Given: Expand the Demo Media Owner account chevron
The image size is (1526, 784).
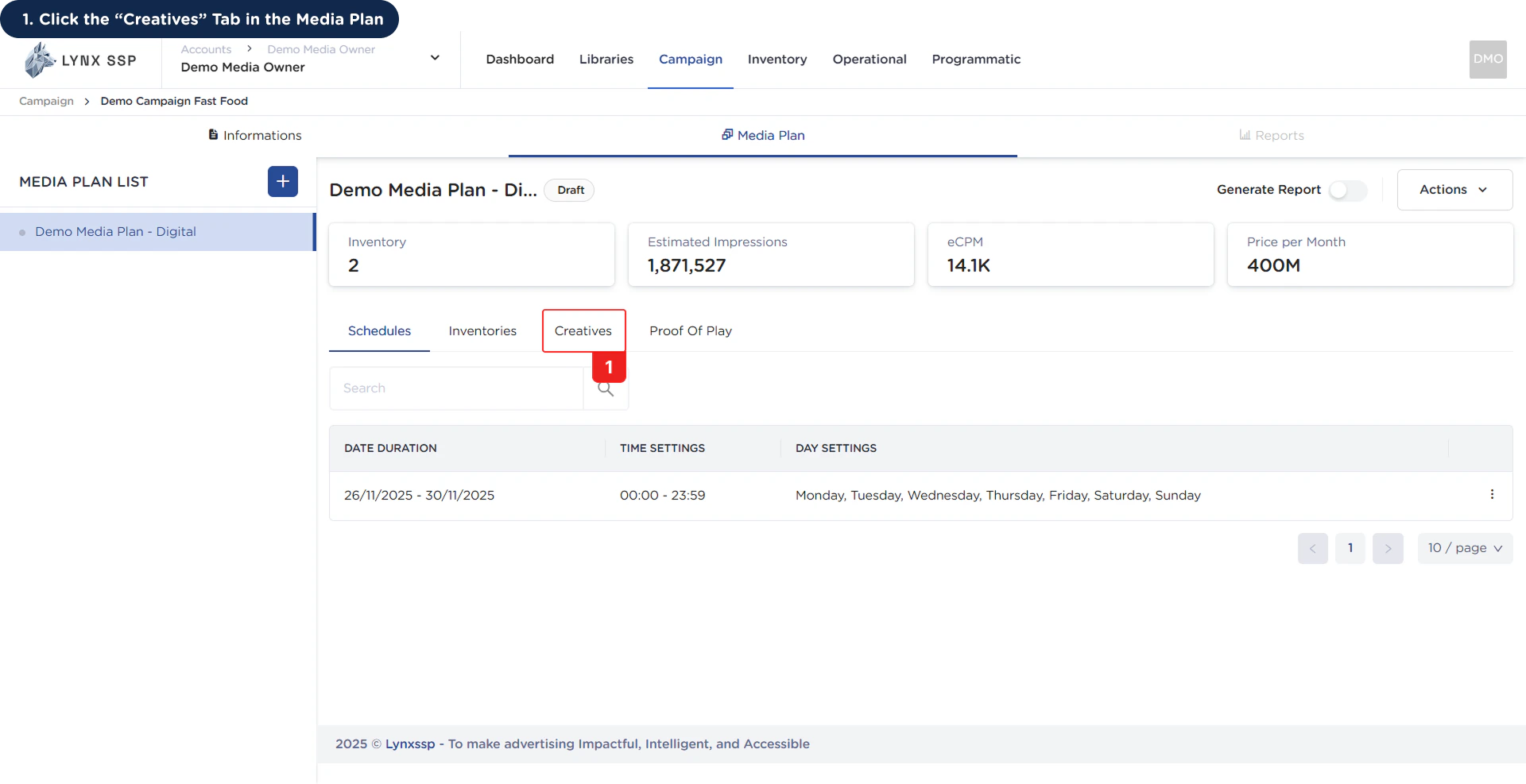Looking at the screenshot, I should point(435,57).
